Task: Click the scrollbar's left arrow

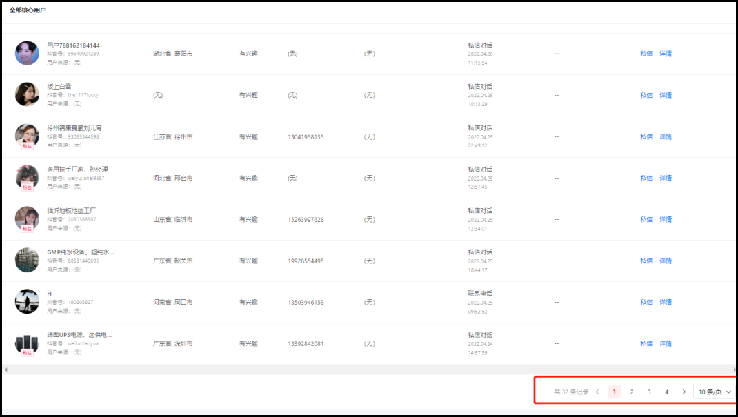Action: 6,369
